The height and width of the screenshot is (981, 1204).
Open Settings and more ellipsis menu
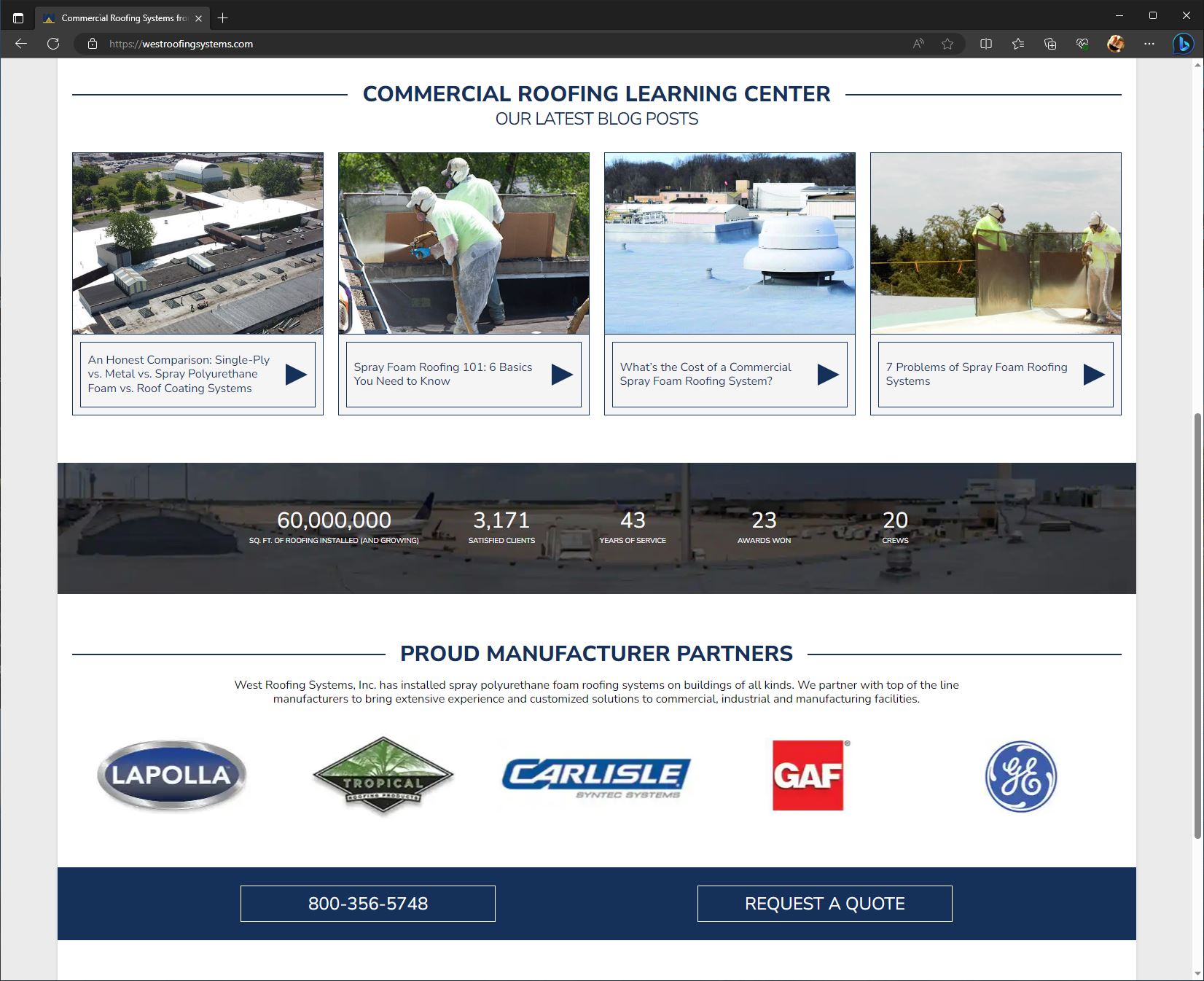point(1149,44)
